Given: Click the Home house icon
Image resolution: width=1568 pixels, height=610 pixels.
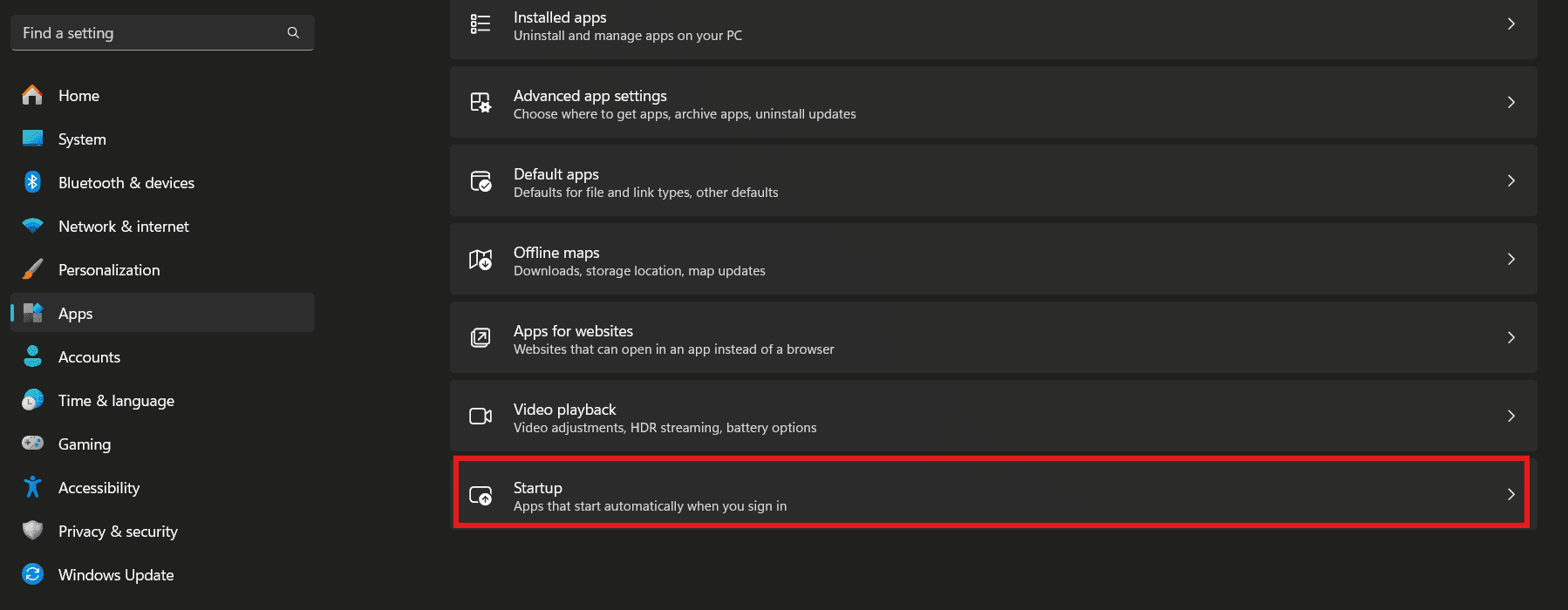Looking at the screenshot, I should tap(32, 95).
